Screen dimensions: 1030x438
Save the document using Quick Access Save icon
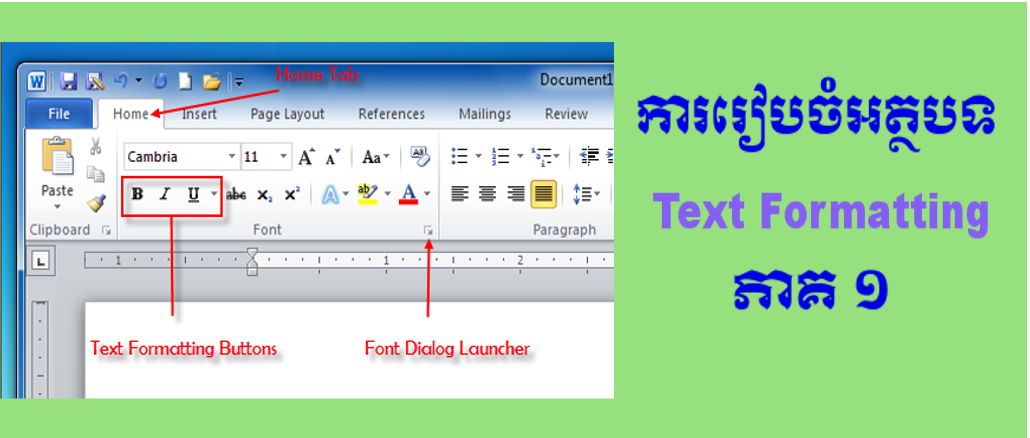point(68,82)
